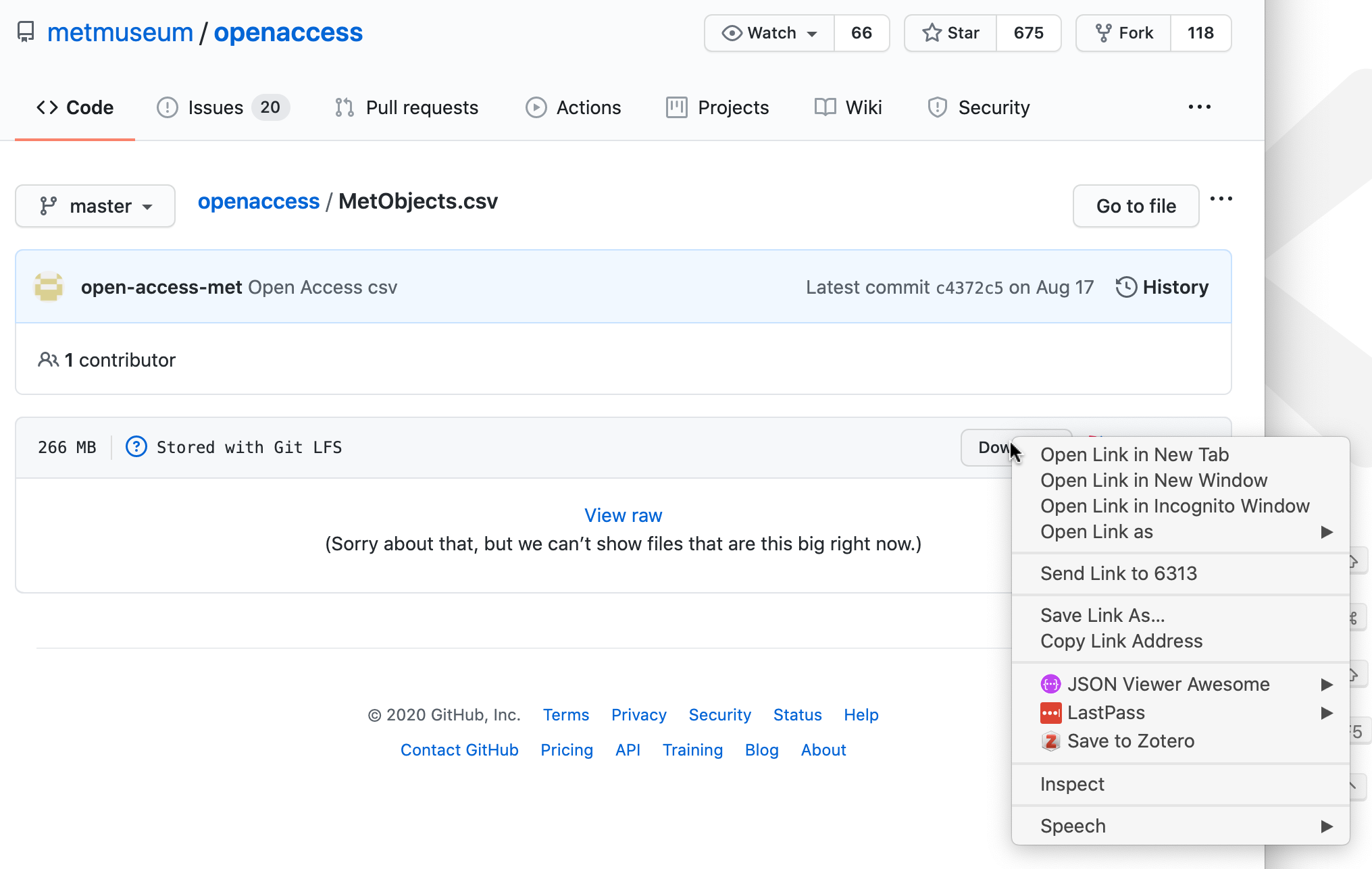Open the Watch notifications dropdown
Screen dimensions: 1372x869
tap(769, 33)
